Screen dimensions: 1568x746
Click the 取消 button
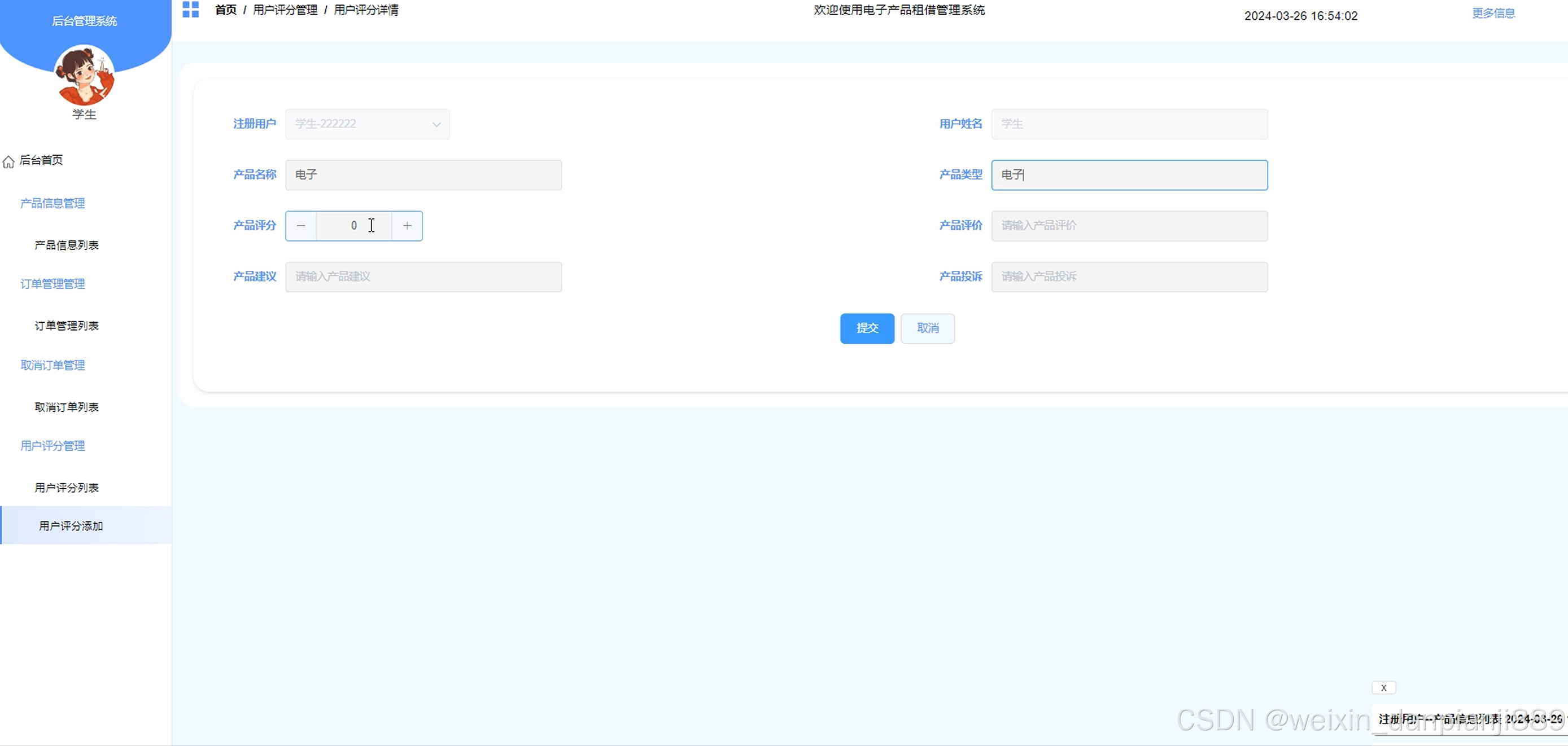(x=927, y=328)
